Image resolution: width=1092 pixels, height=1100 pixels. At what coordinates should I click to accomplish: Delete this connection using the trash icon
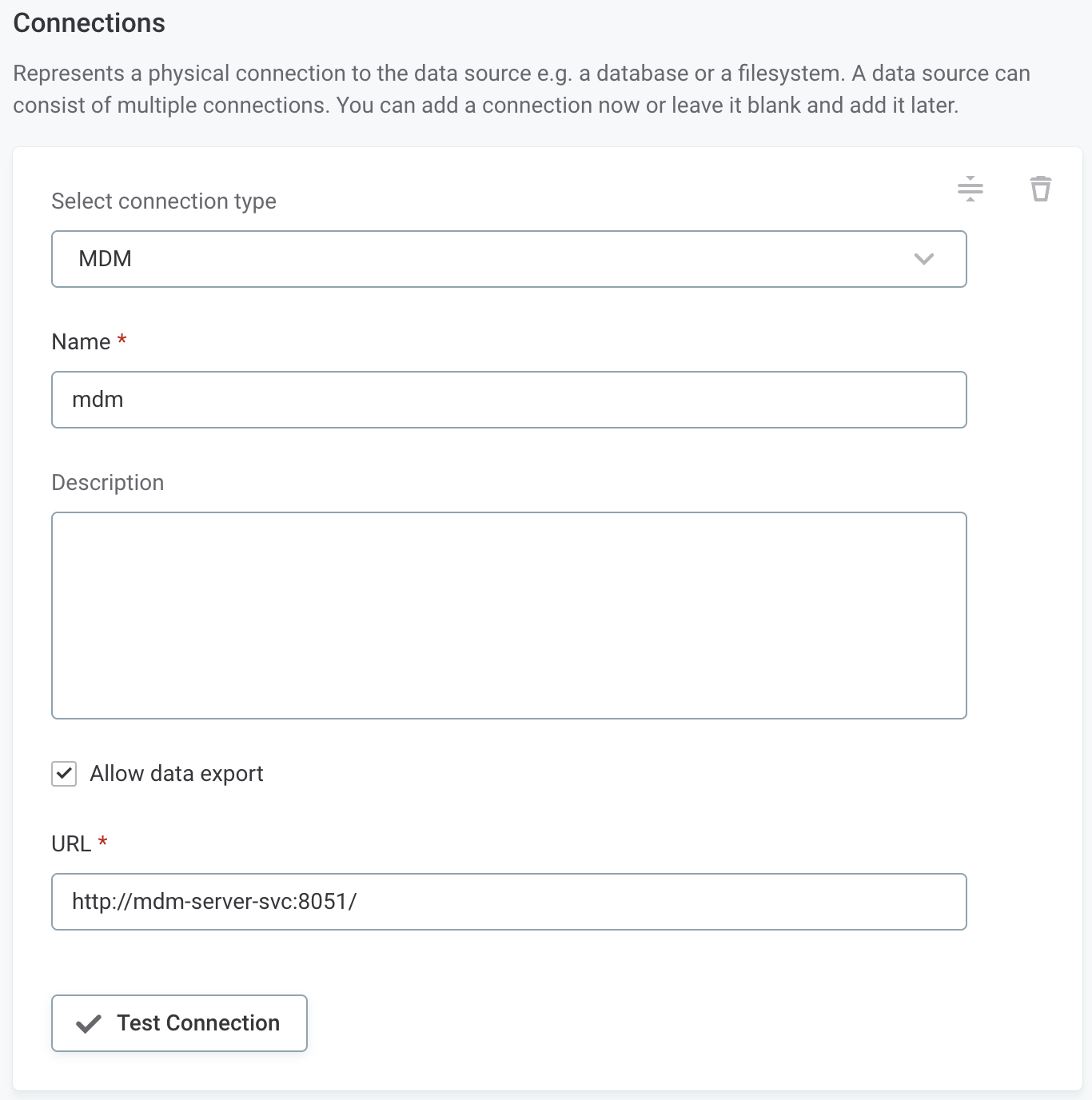click(x=1040, y=189)
